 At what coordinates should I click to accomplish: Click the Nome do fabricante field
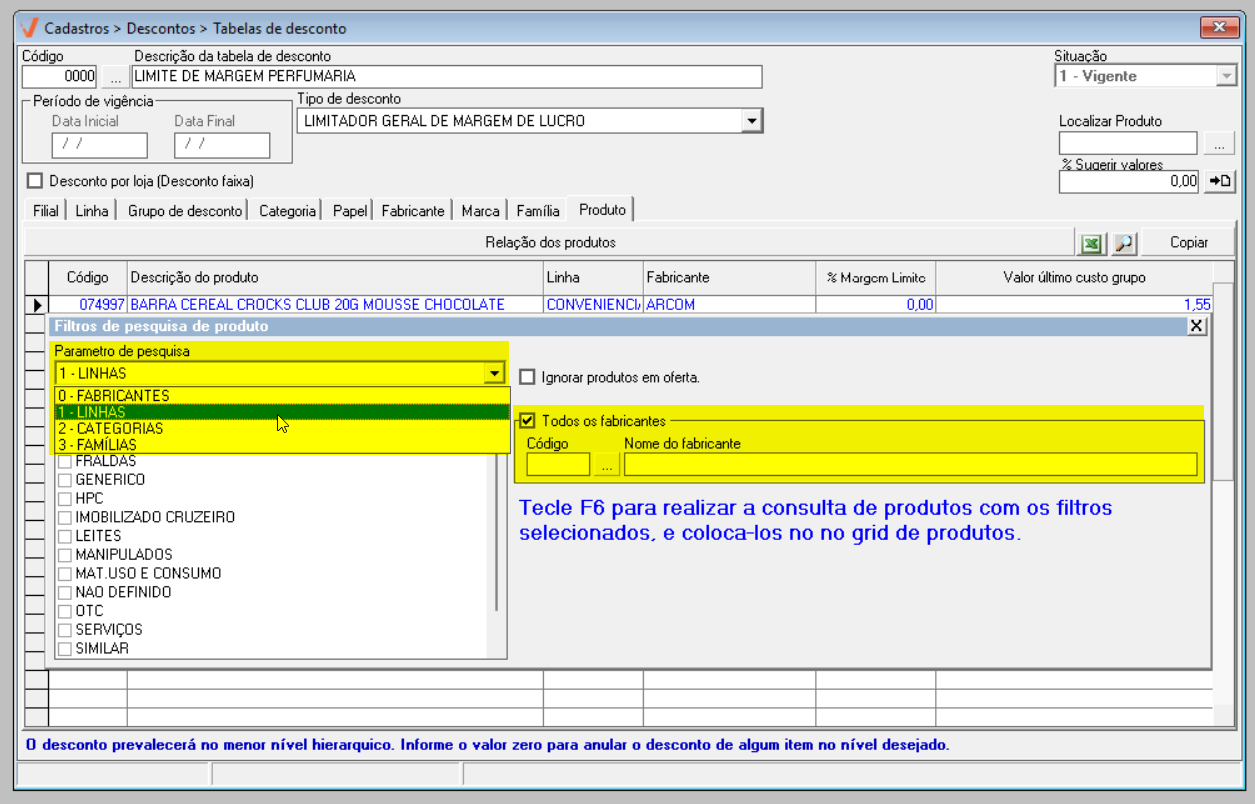click(x=909, y=465)
